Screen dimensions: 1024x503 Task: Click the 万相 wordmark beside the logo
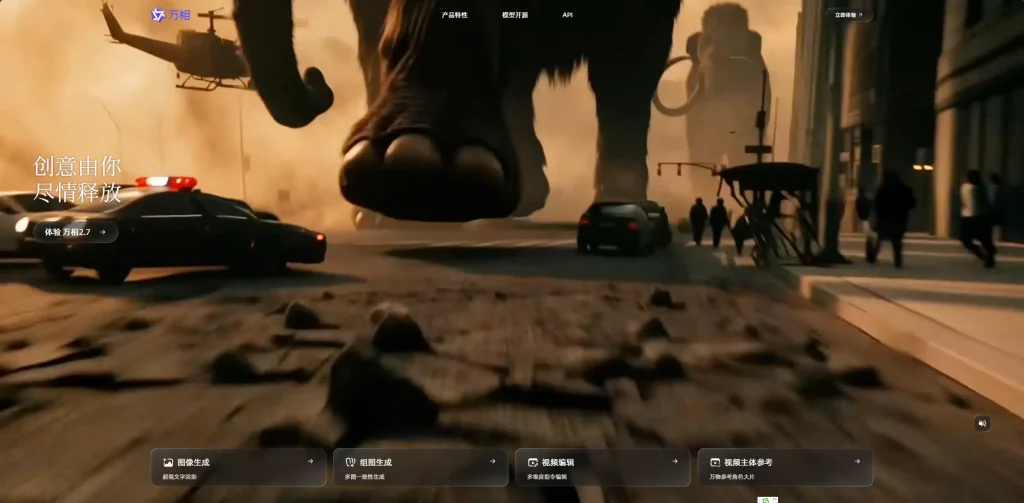tap(181, 15)
